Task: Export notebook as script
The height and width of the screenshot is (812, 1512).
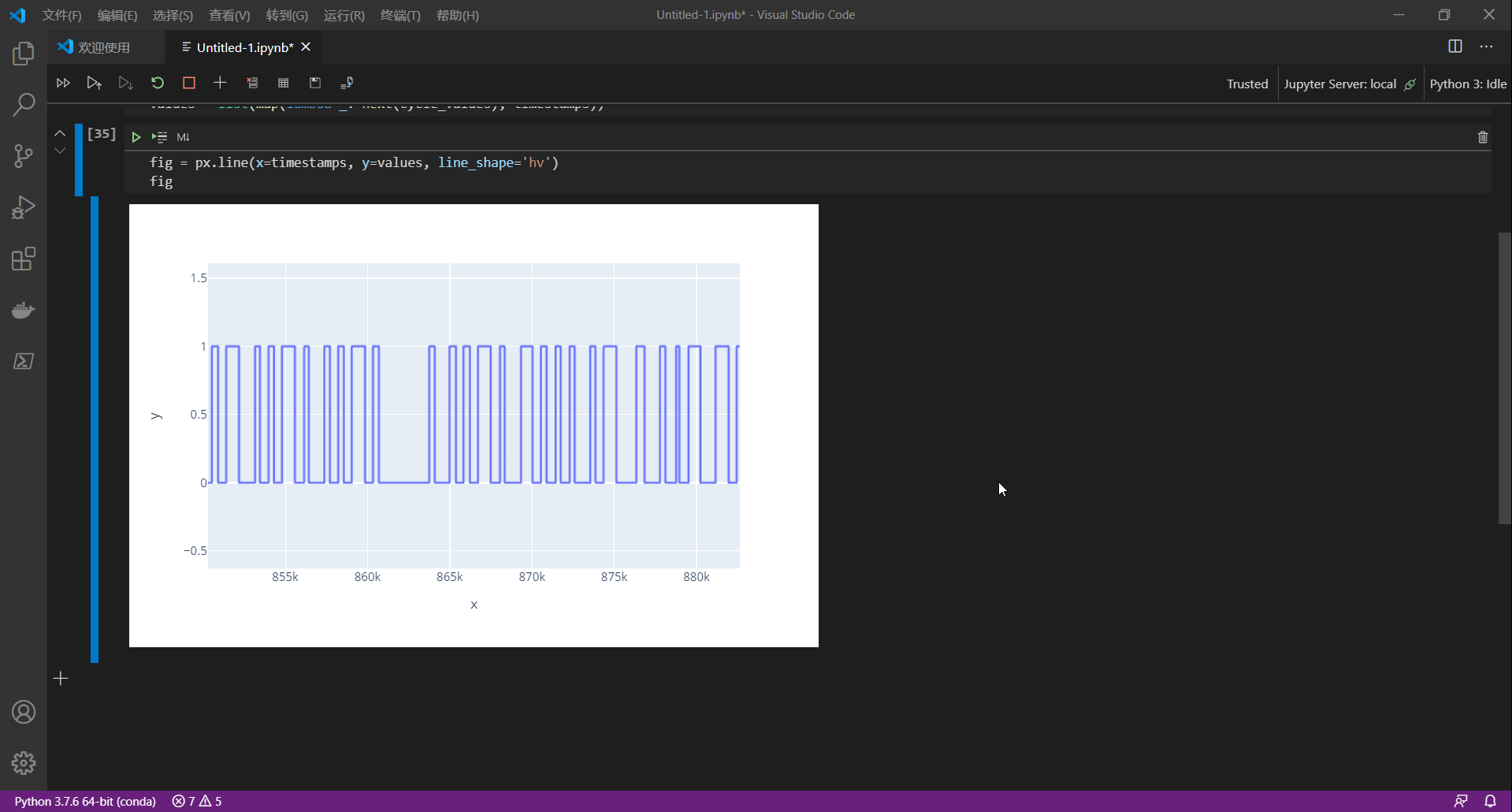Action: coord(347,82)
